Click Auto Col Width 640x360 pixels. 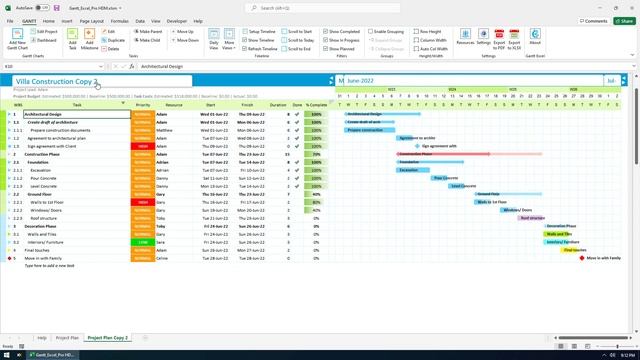[431, 49]
